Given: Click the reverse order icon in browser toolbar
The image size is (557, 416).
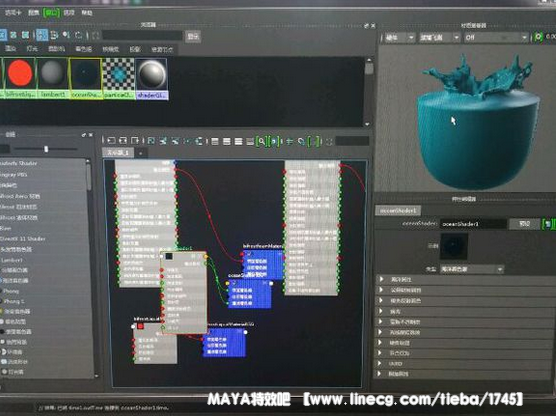Looking at the screenshot, I should point(79,35).
